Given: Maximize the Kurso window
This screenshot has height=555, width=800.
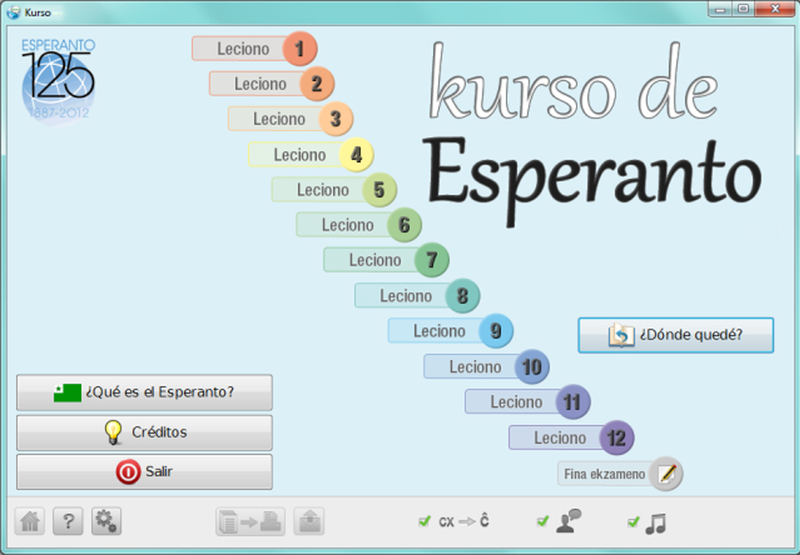Looking at the screenshot, I should (x=743, y=9).
